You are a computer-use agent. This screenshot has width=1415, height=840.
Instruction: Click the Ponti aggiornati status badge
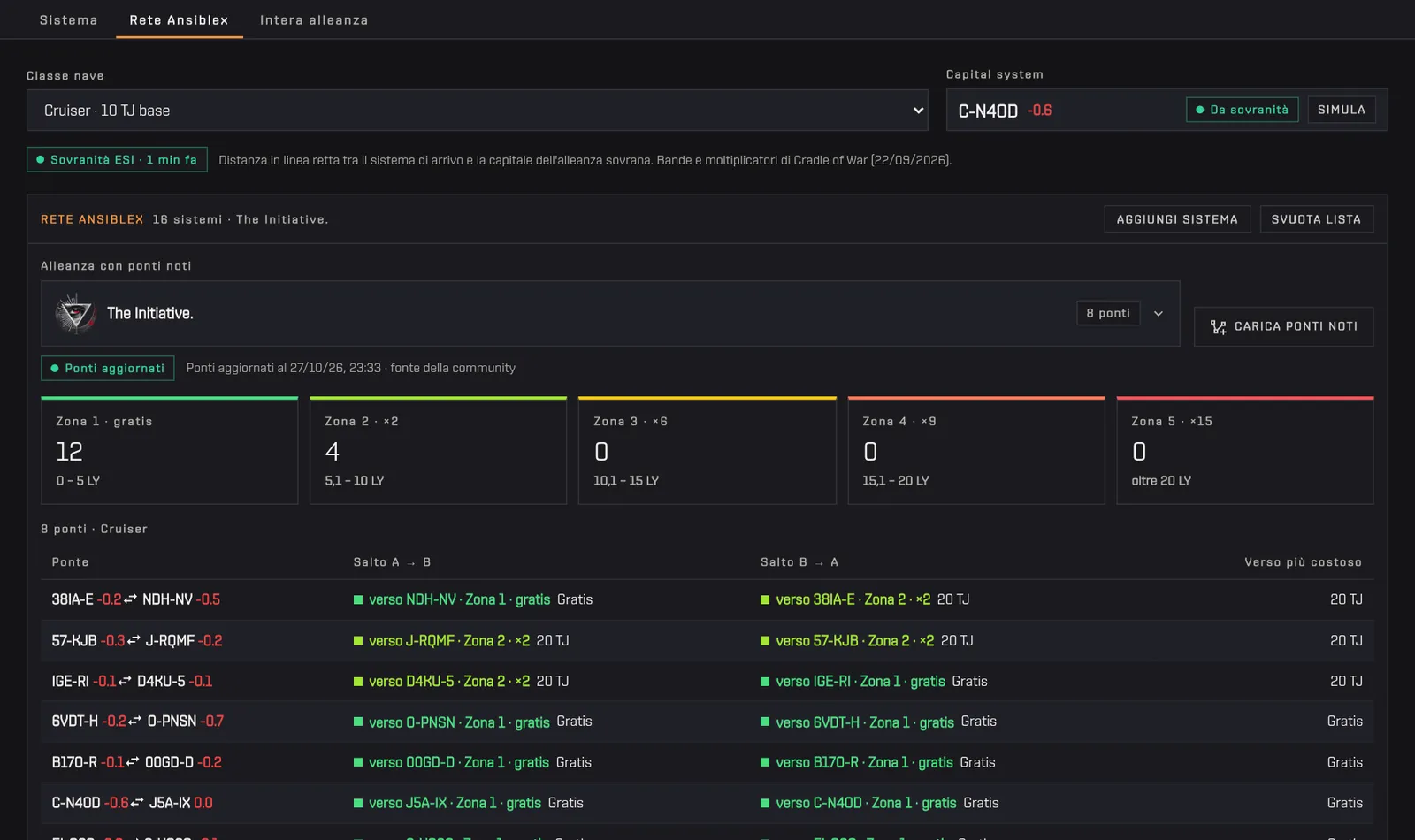pyautogui.click(x=108, y=368)
